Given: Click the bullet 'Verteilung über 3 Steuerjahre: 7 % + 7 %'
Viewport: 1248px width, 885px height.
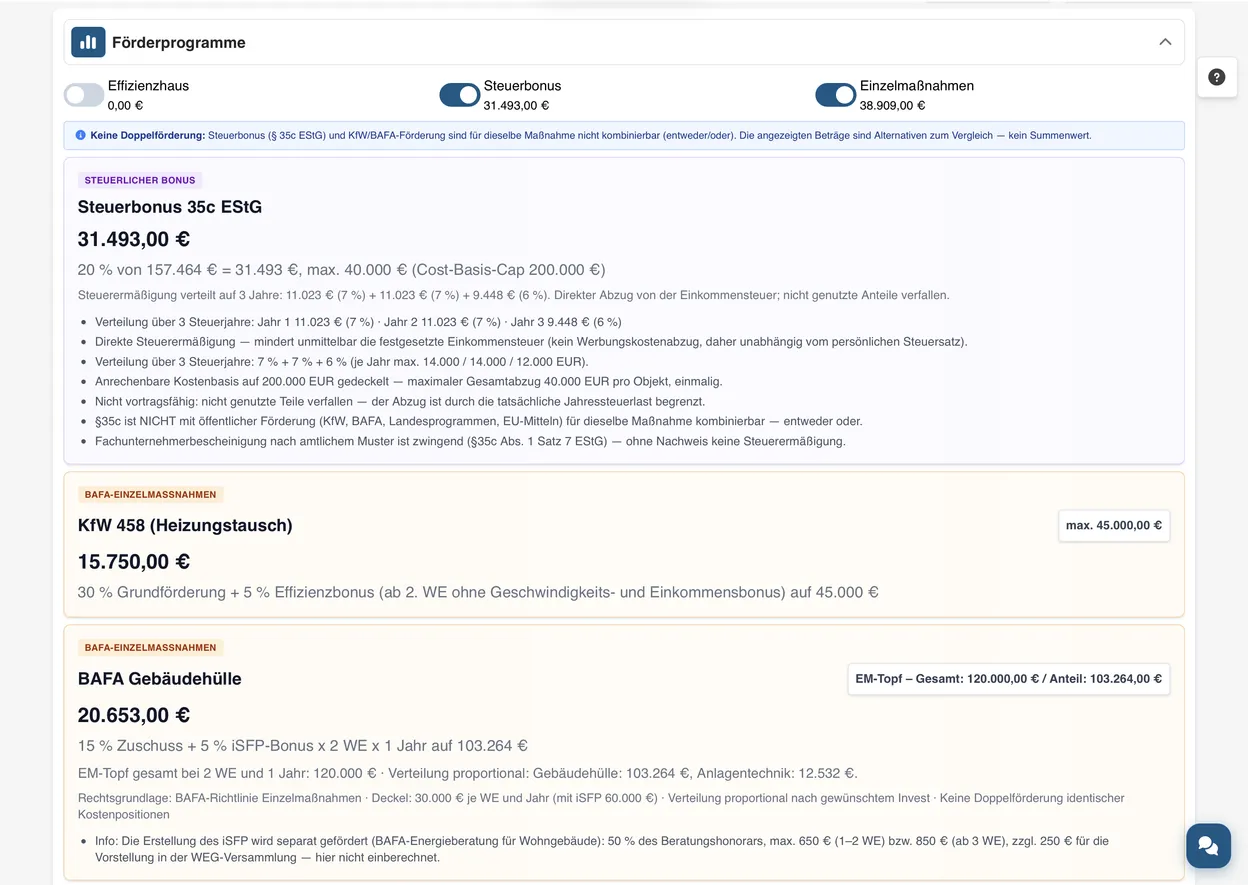Looking at the screenshot, I should click(x=342, y=361).
